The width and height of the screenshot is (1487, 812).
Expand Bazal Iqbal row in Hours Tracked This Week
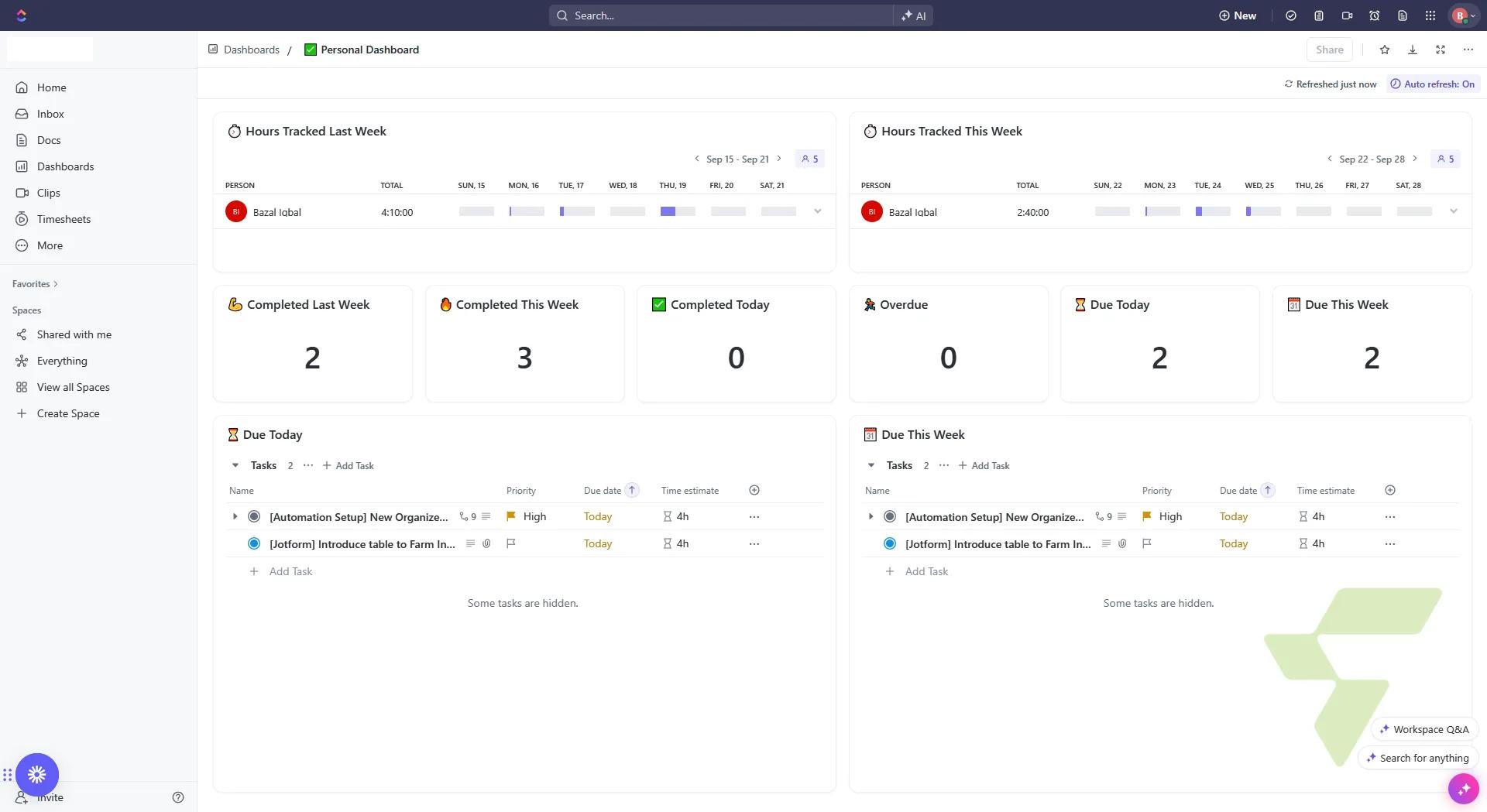1454,211
